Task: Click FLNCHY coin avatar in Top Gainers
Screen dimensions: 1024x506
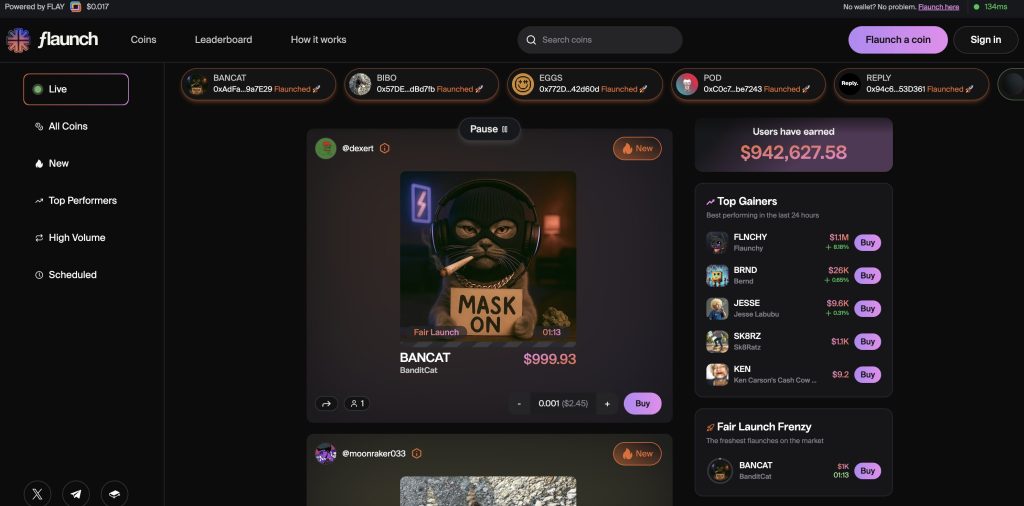Action: pos(717,242)
